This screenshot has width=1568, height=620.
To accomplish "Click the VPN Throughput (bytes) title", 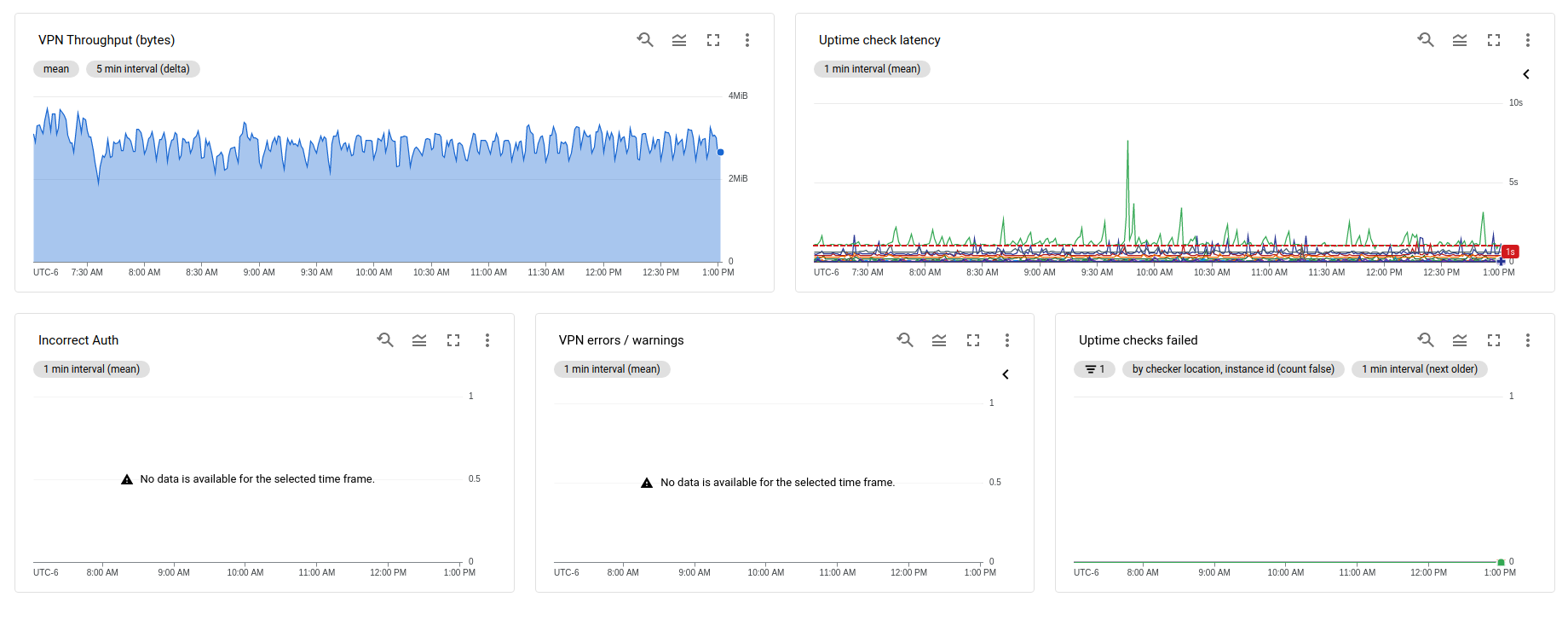I will (x=107, y=40).
